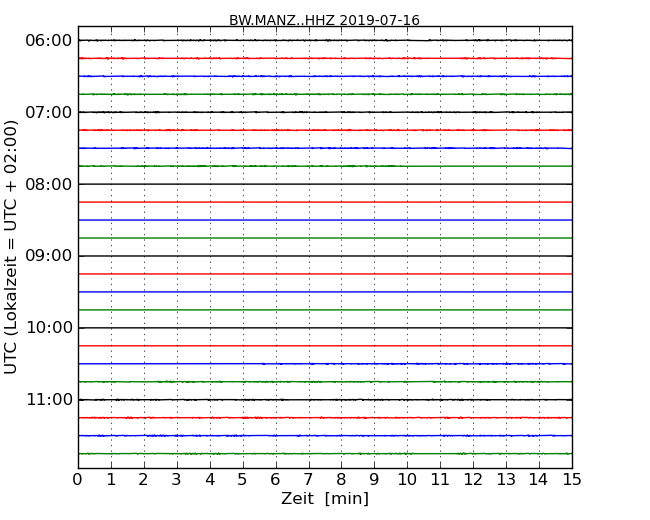650x520 pixels.
Task: Click the 07:00 time label
Action: click(49, 112)
